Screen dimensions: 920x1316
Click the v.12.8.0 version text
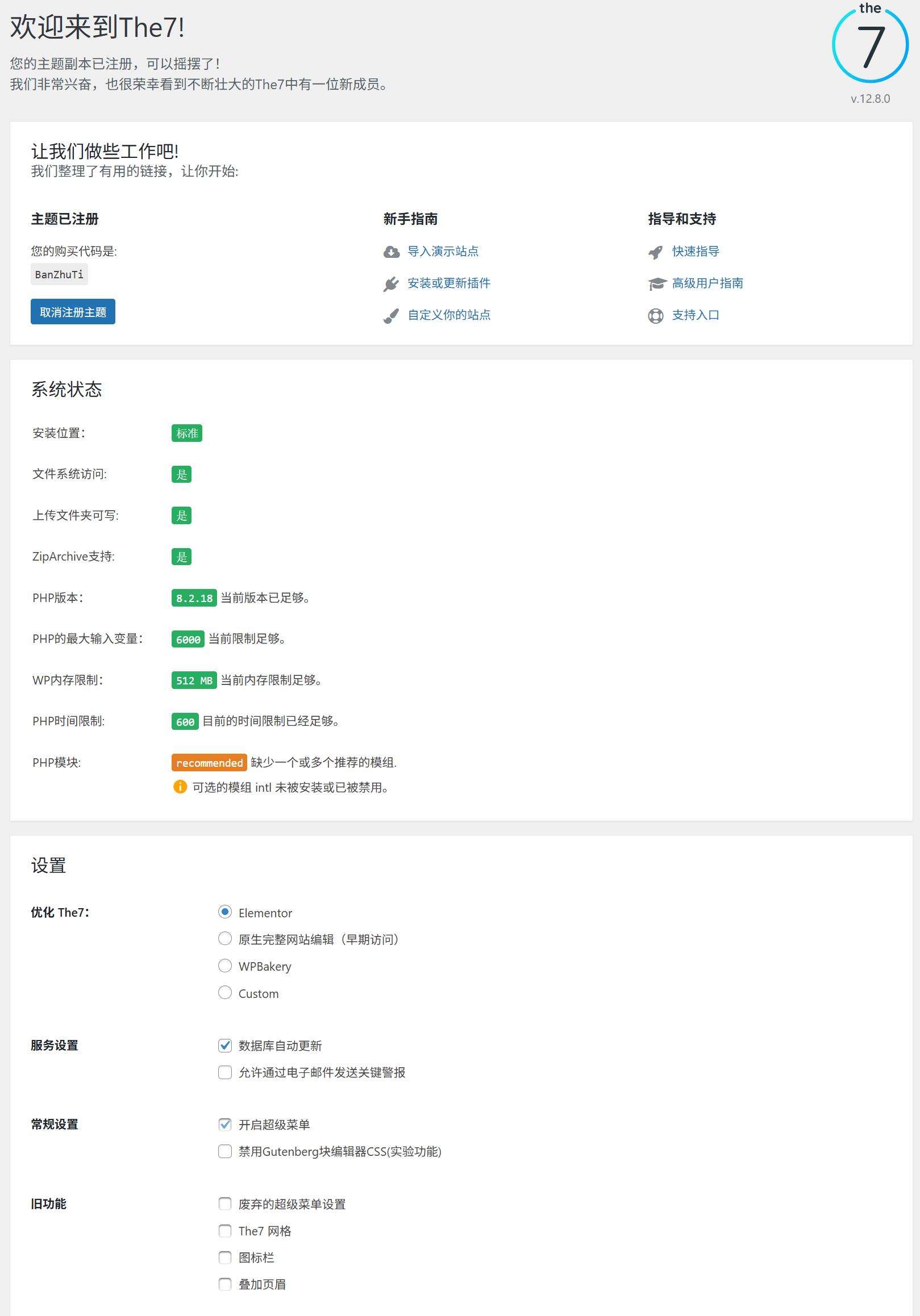[x=870, y=99]
